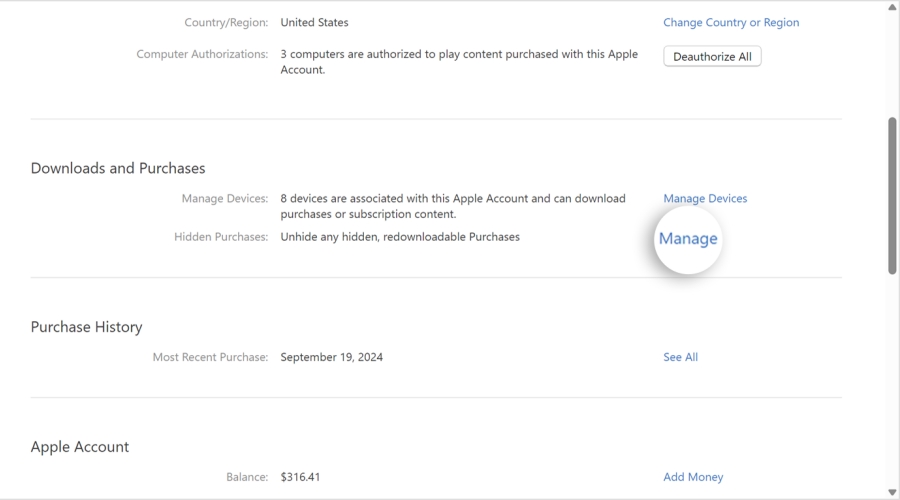900x500 pixels.
Task: Select the Apple Account heading
Action: [80, 447]
